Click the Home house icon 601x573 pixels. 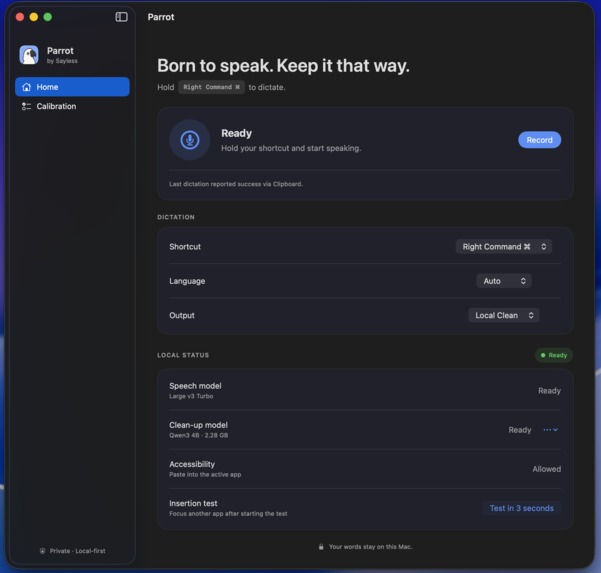coord(26,87)
